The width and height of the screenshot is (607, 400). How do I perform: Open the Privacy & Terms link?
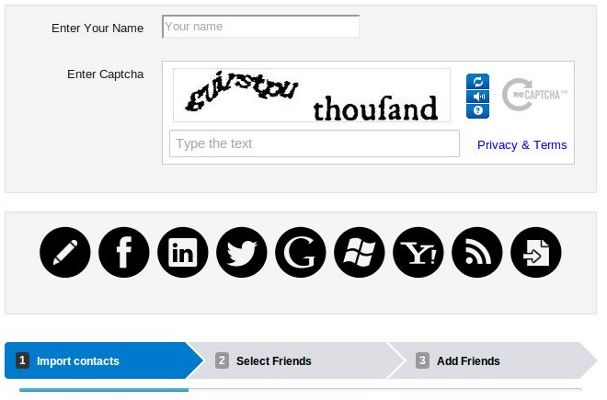522,145
